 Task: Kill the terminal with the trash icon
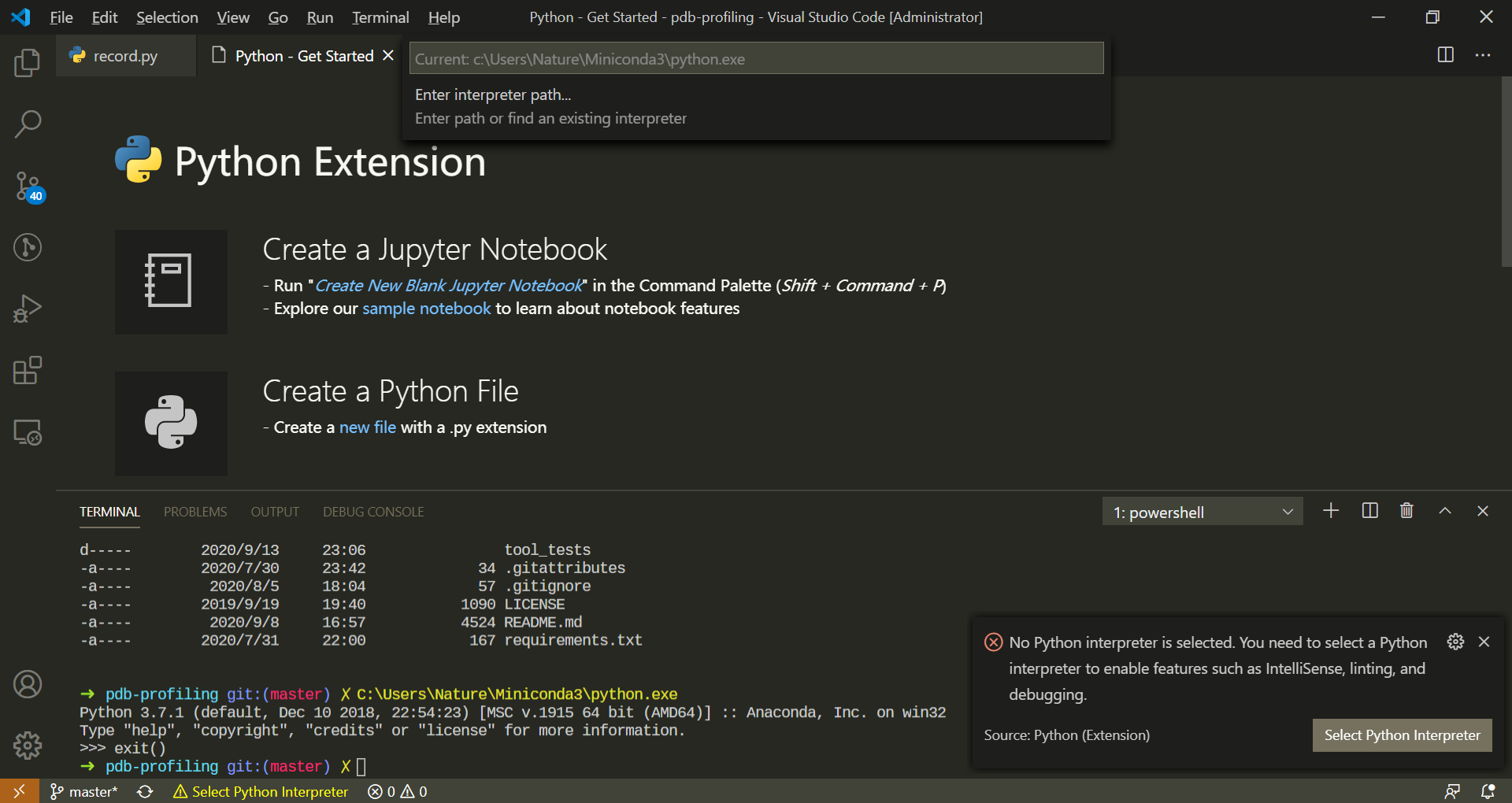tap(1406, 511)
